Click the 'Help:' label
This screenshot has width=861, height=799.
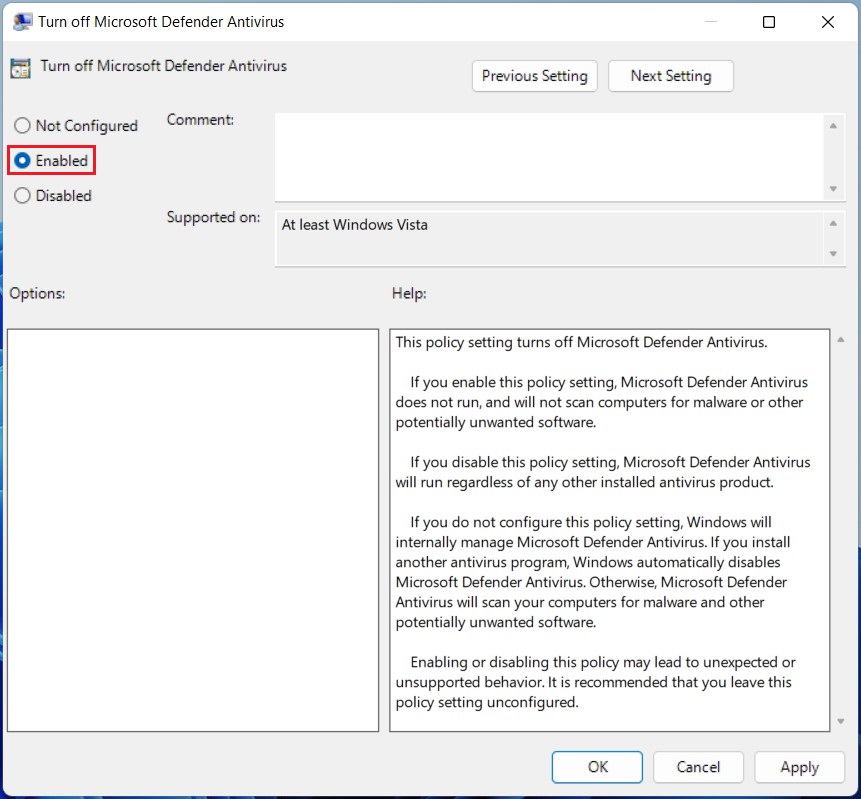tap(409, 293)
